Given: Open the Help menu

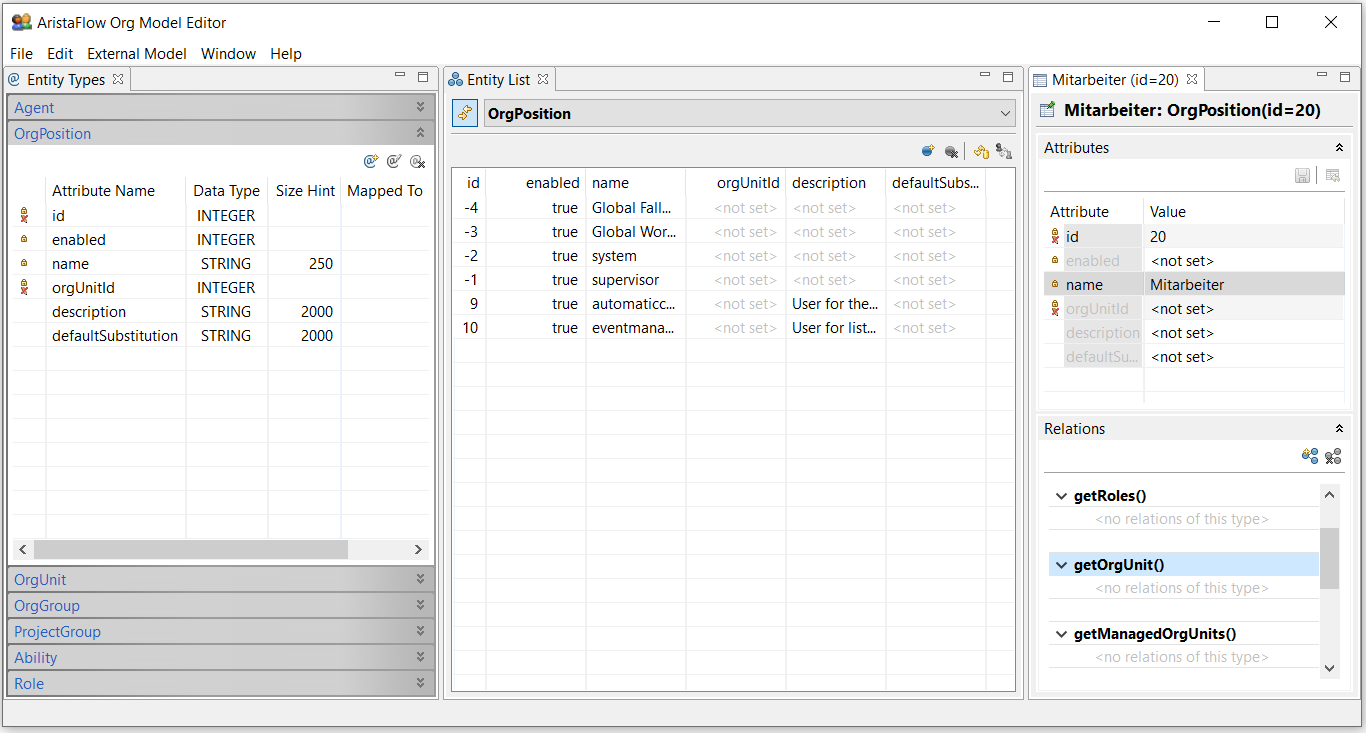Looking at the screenshot, I should point(286,54).
